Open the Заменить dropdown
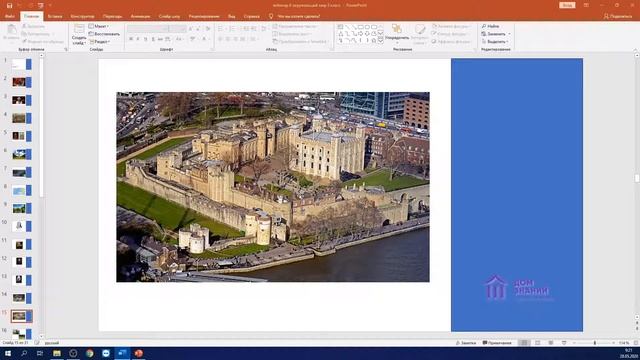Screen dimensions: 640x360 [496, 34]
